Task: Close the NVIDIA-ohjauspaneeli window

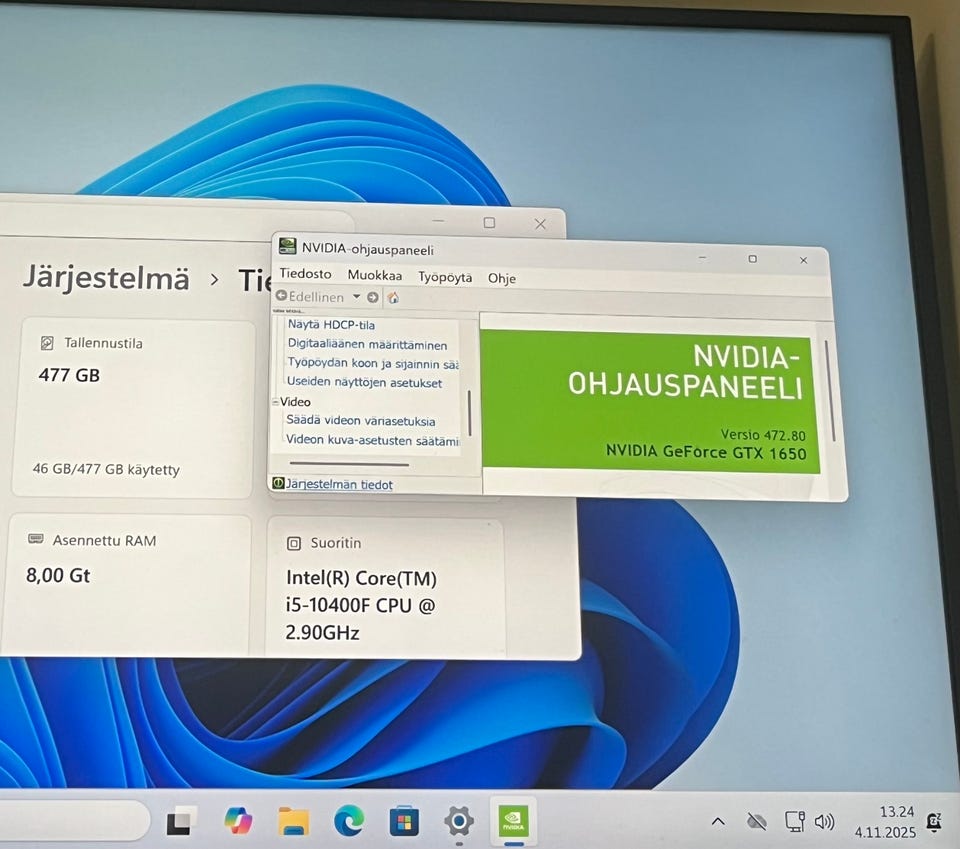Action: 803,260
